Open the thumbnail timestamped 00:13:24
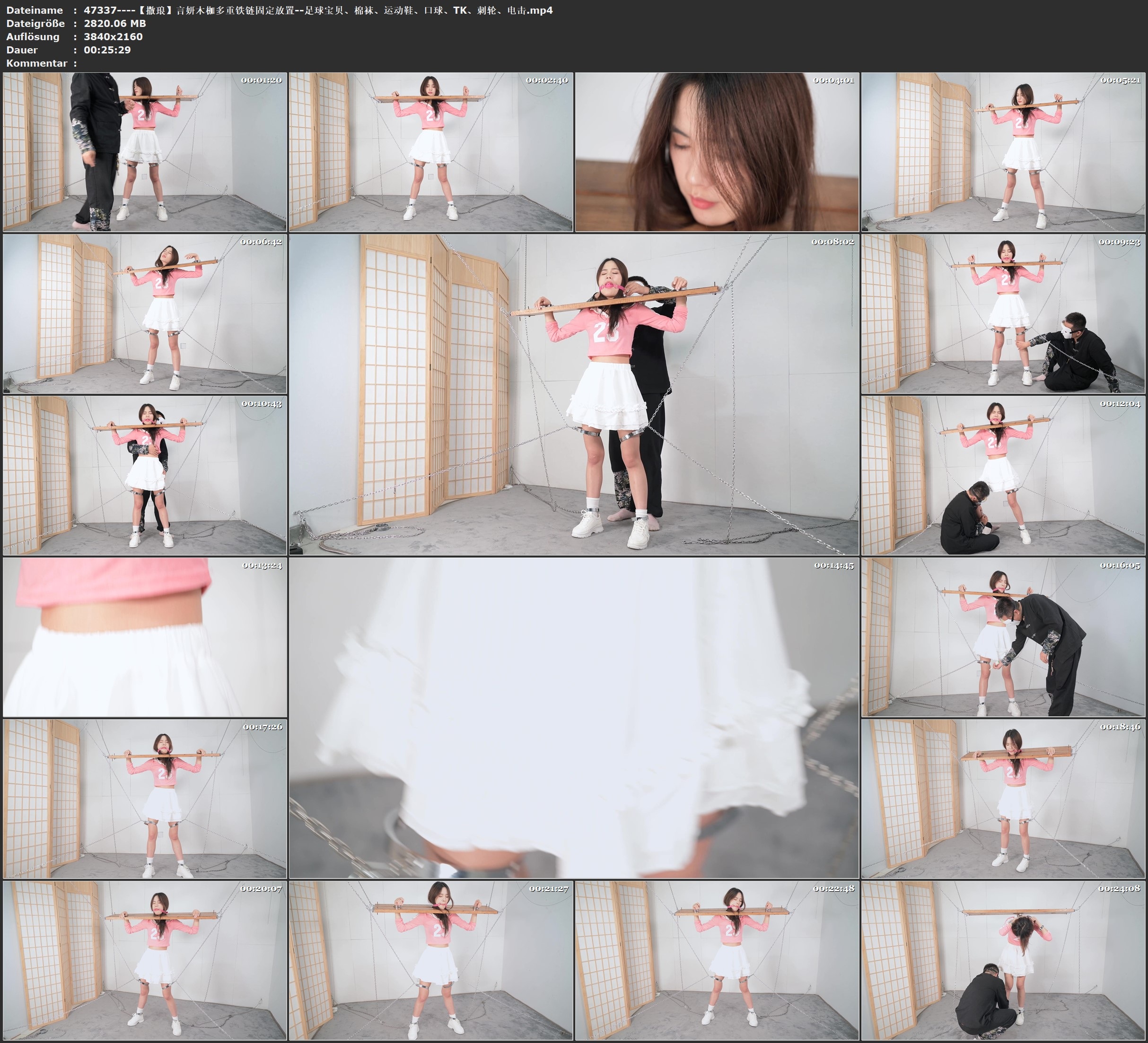Viewport: 1148px width, 1043px height. [x=145, y=637]
